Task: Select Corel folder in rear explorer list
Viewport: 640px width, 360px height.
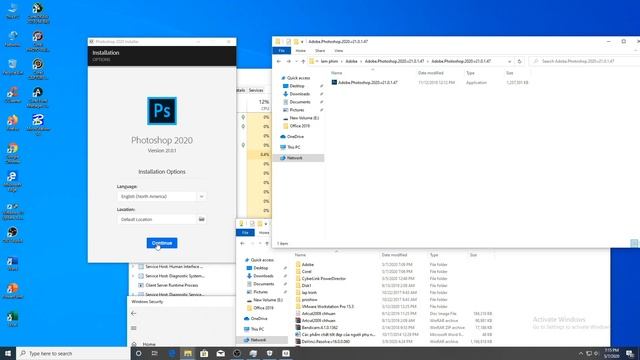Action: tap(306, 271)
